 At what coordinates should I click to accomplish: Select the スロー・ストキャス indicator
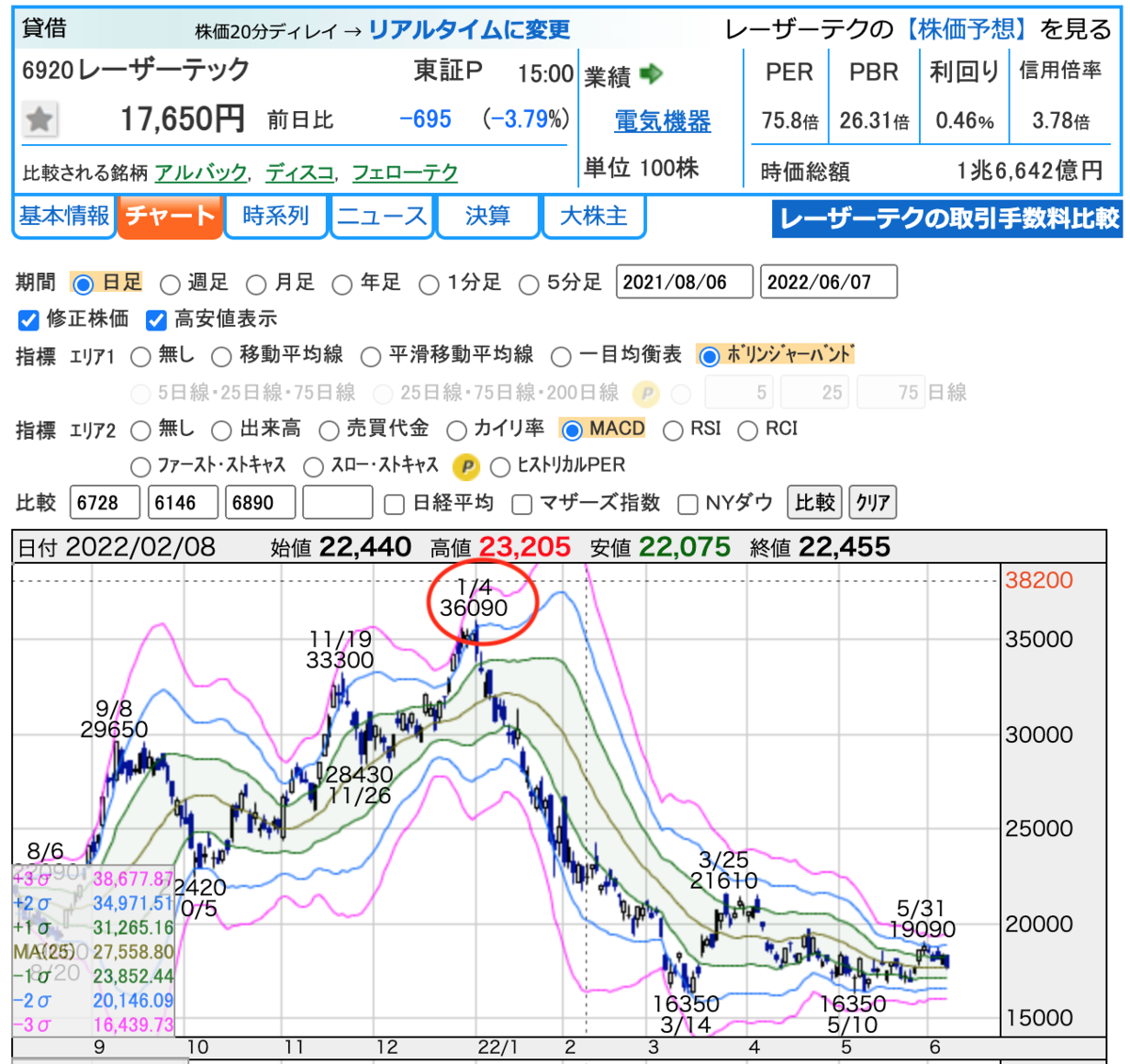pos(313,466)
